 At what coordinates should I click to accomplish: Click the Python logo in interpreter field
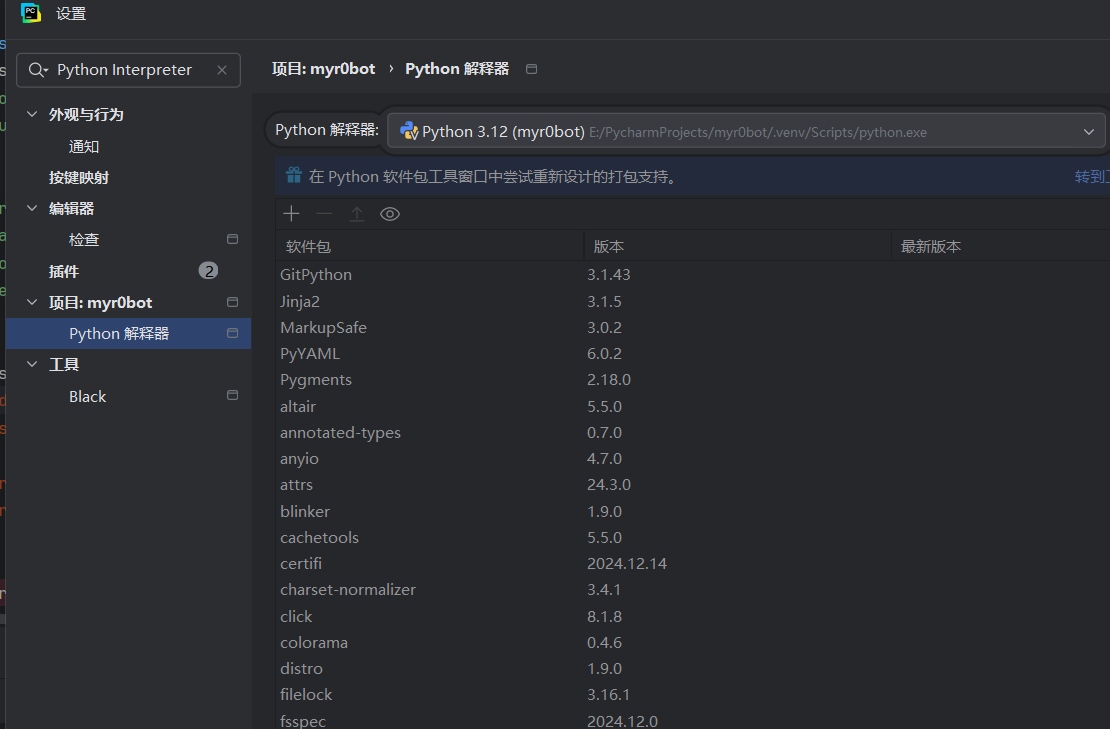pyautogui.click(x=408, y=131)
